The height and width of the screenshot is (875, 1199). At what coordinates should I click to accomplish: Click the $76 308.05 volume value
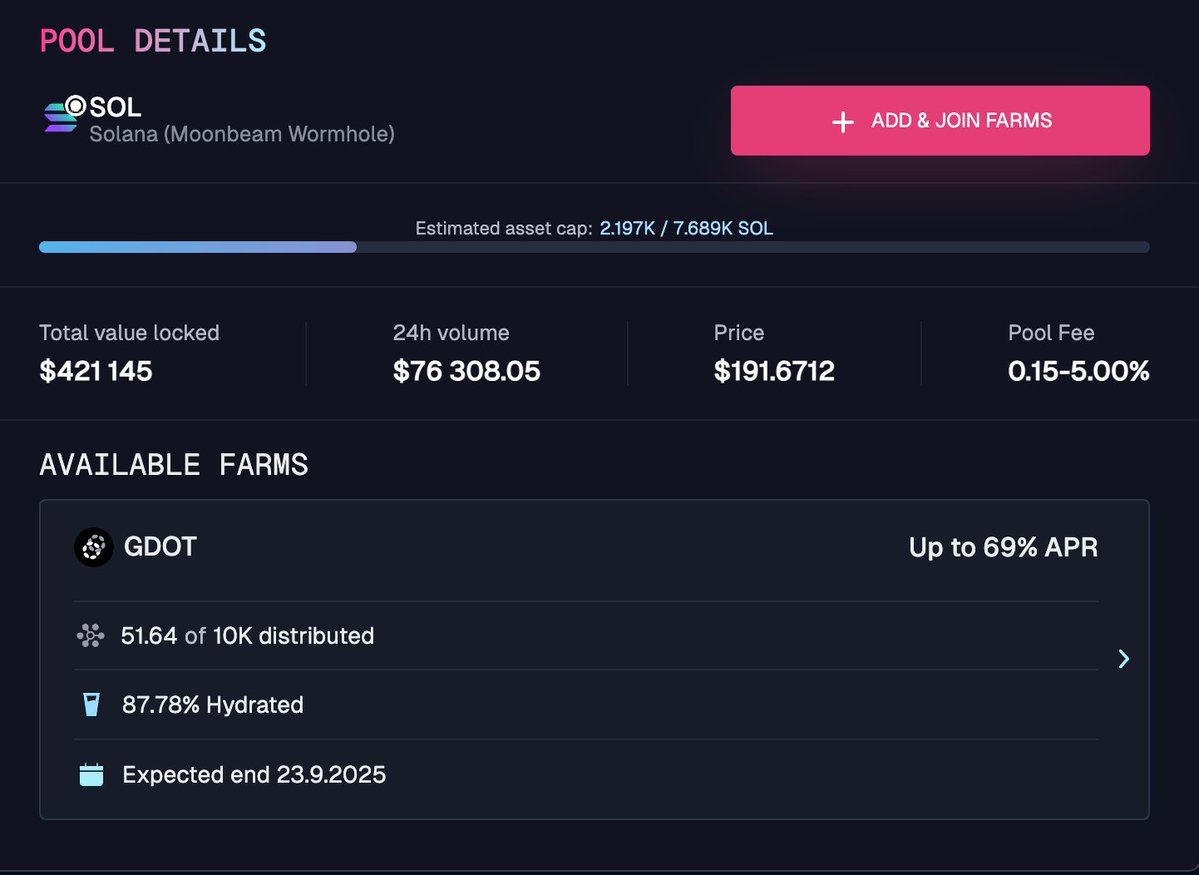[x=466, y=371]
